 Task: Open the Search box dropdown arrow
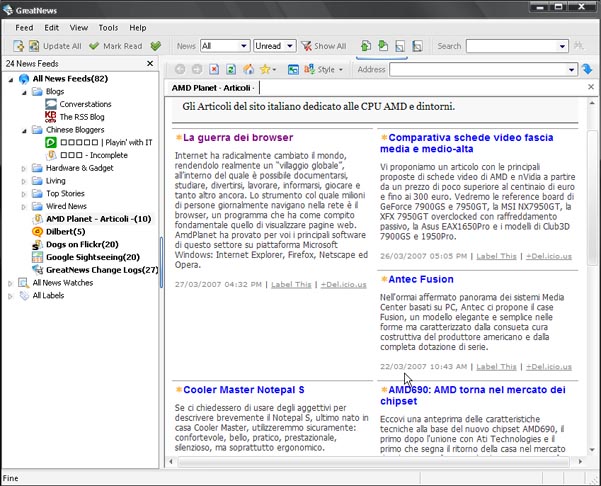click(562, 46)
